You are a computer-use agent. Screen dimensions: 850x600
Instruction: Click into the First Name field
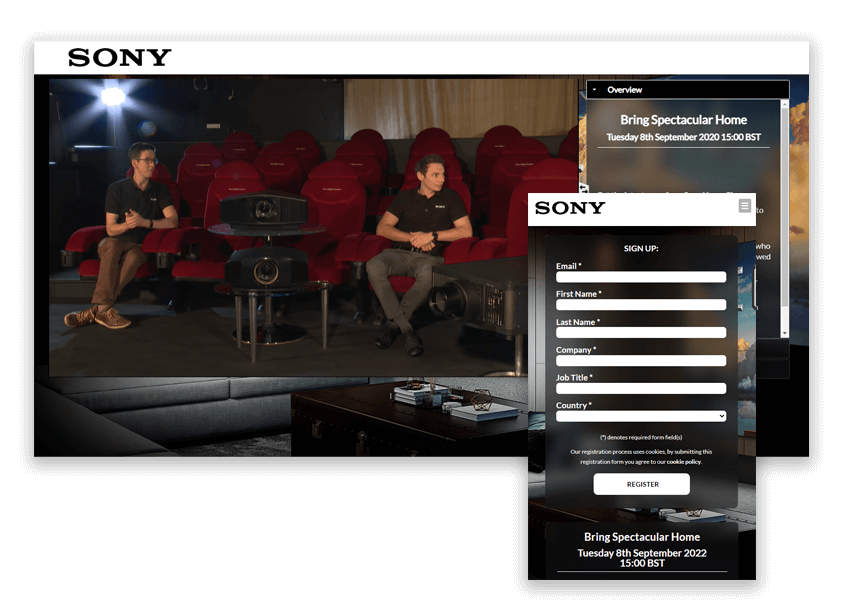[641, 305]
